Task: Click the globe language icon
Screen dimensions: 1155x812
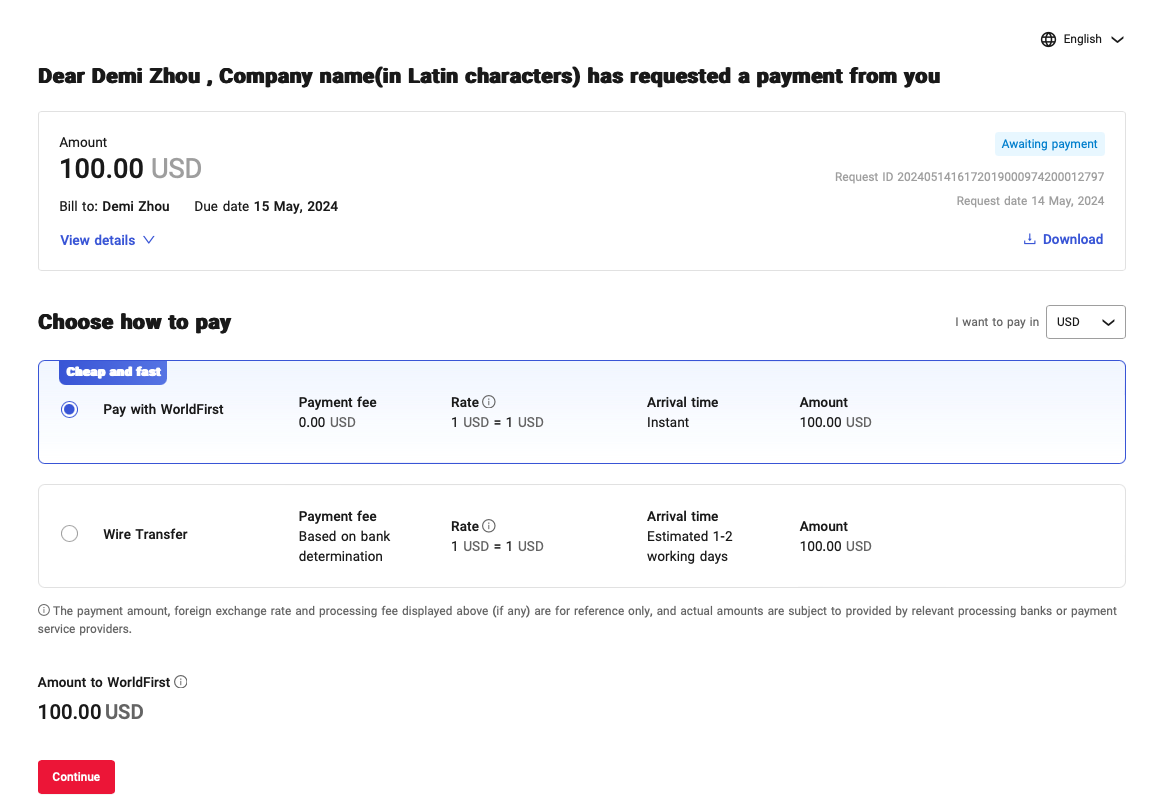Action: (1048, 40)
